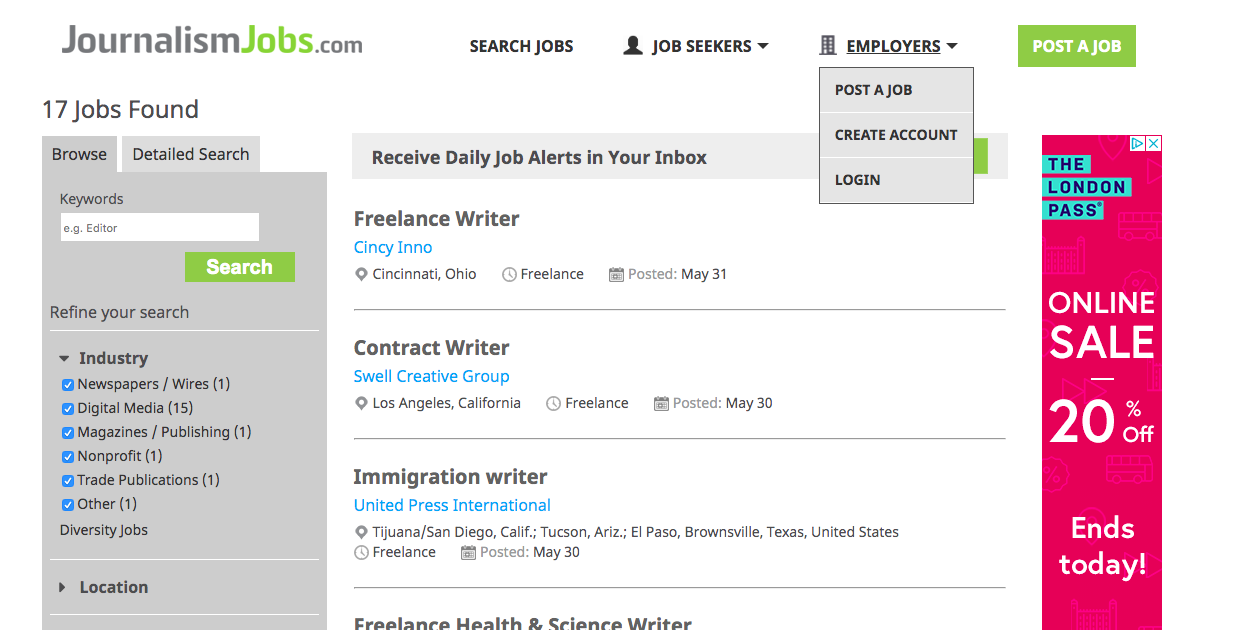Disable the Nonprofit filter
This screenshot has height=630, width=1255.
(67, 456)
